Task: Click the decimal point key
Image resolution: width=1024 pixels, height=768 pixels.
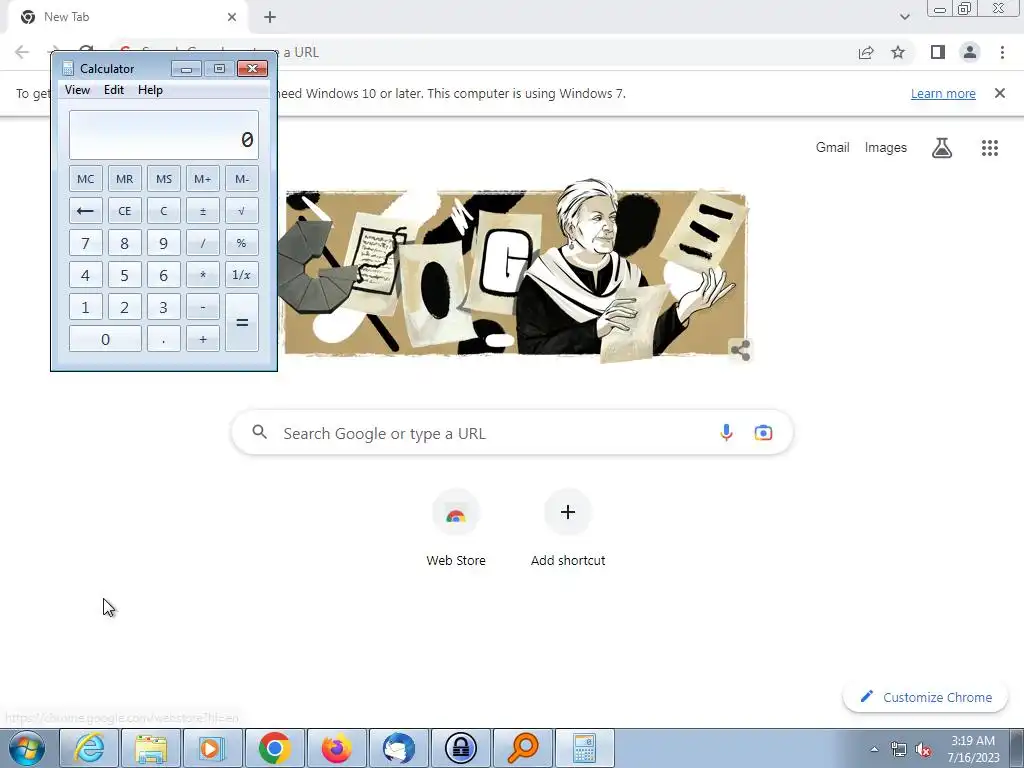Action: tap(164, 339)
